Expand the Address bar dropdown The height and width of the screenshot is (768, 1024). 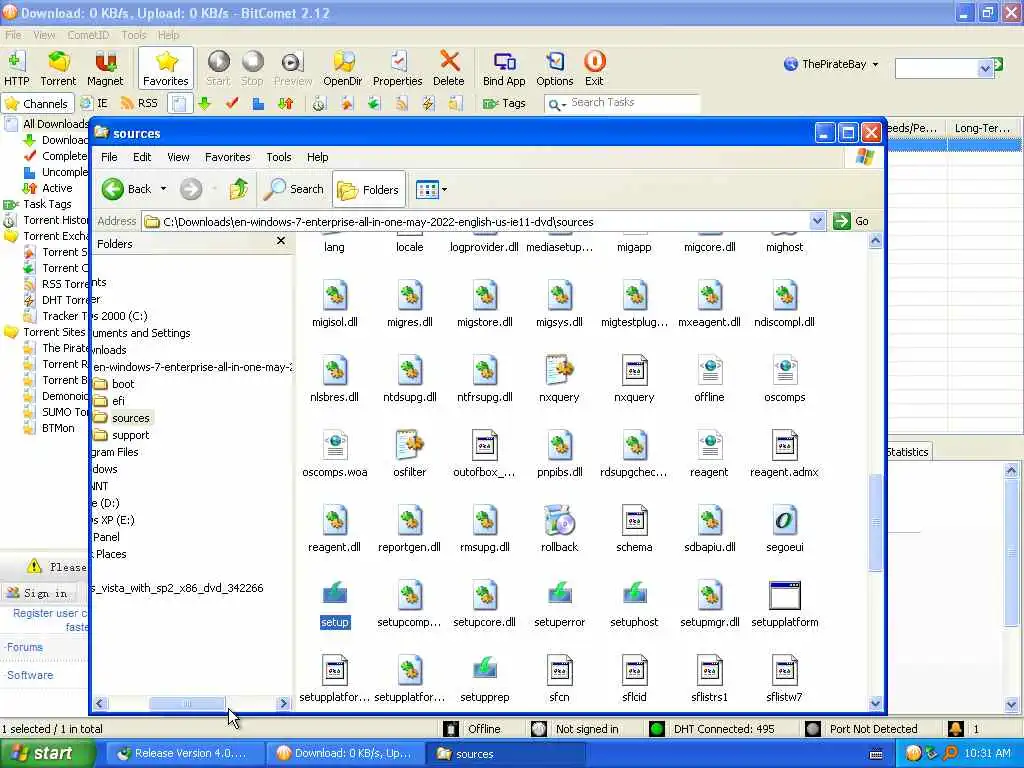[x=816, y=221]
